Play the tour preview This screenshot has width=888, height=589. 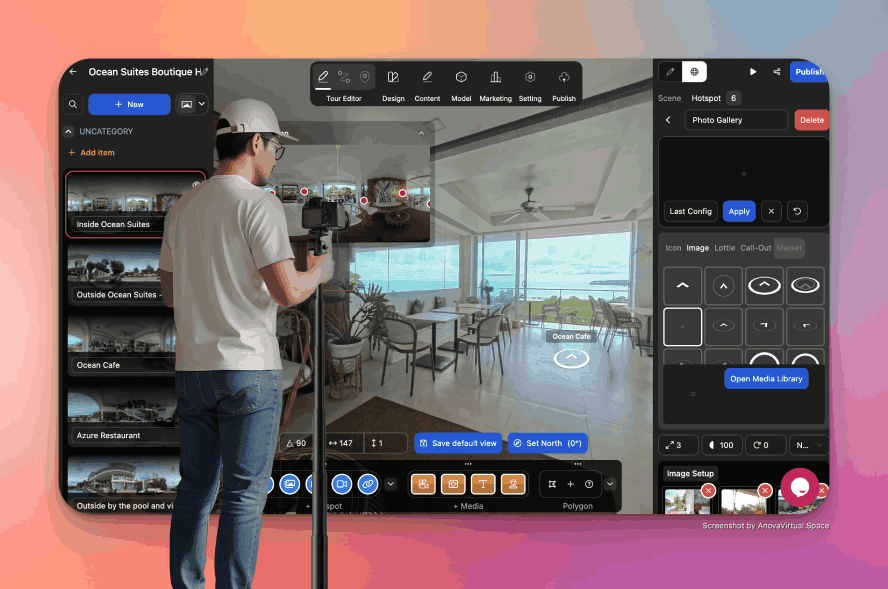pyautogui.click(x=753, y=72)
